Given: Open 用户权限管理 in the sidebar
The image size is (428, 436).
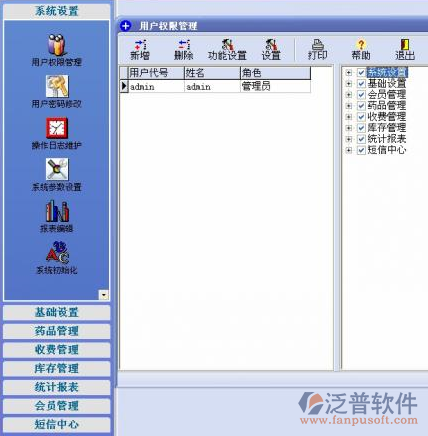Looking at the screenshot, I should click(57, 50).
